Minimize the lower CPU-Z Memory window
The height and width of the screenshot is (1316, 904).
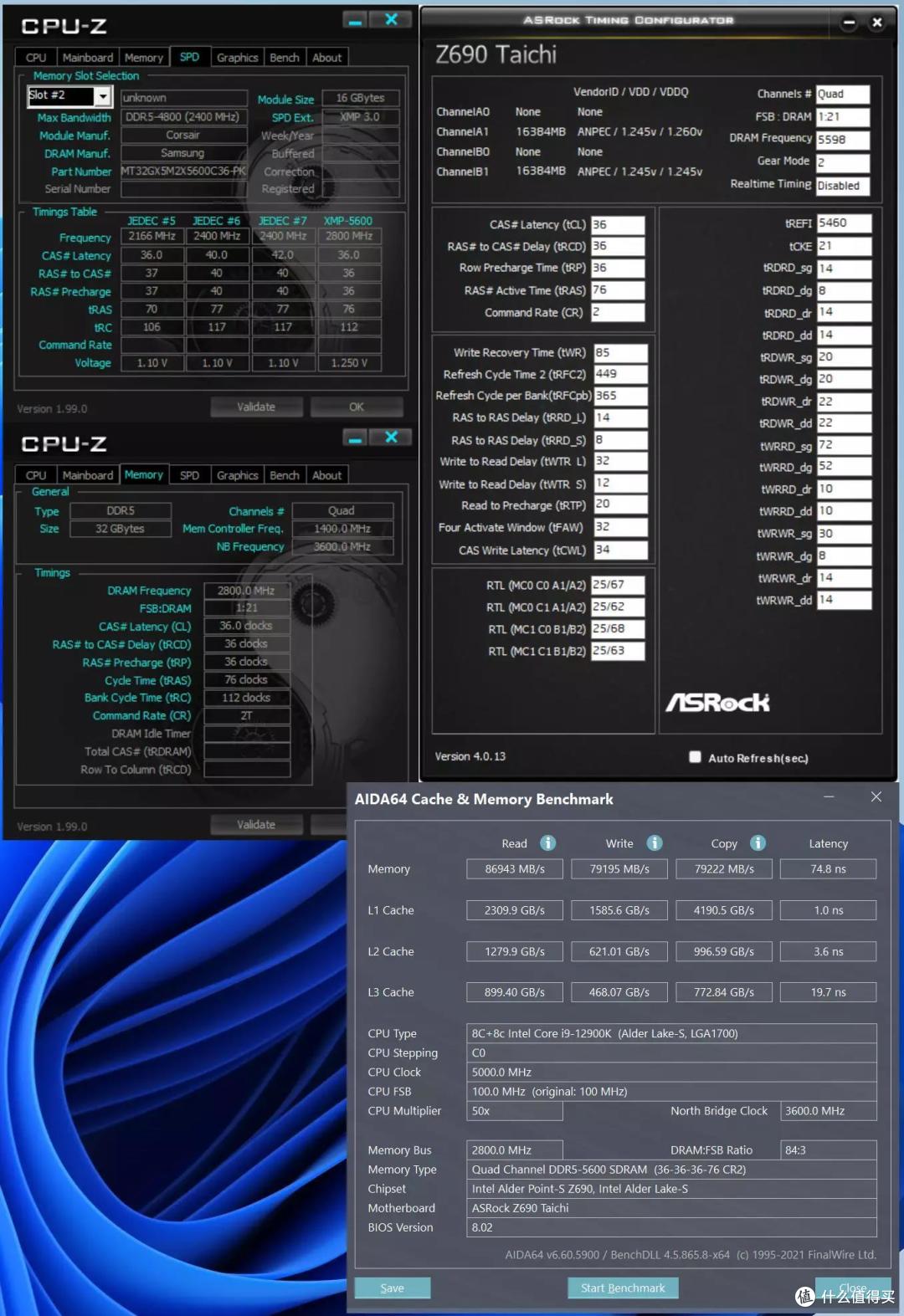click(355, 438)
